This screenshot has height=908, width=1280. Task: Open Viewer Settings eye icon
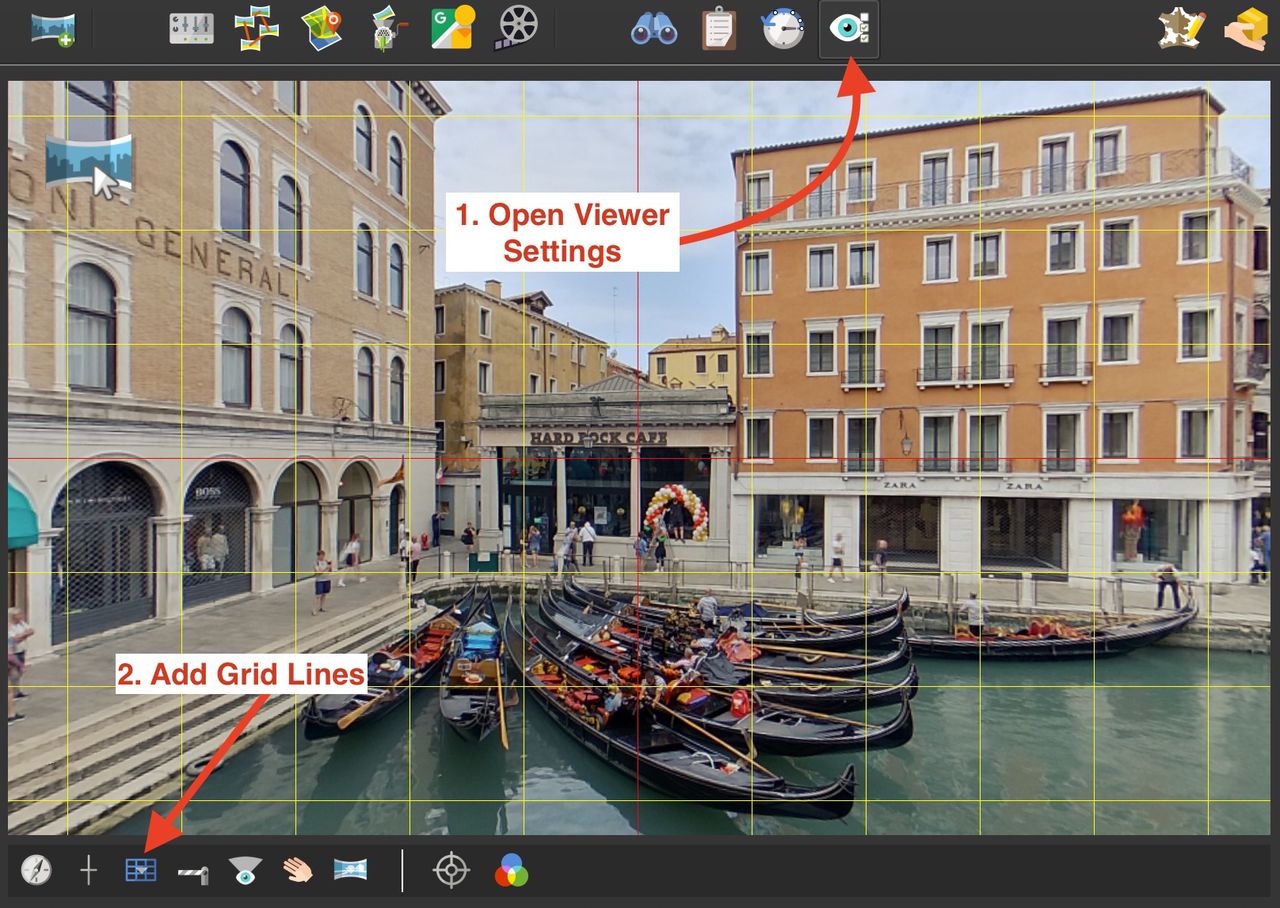[x=849, y=28]
